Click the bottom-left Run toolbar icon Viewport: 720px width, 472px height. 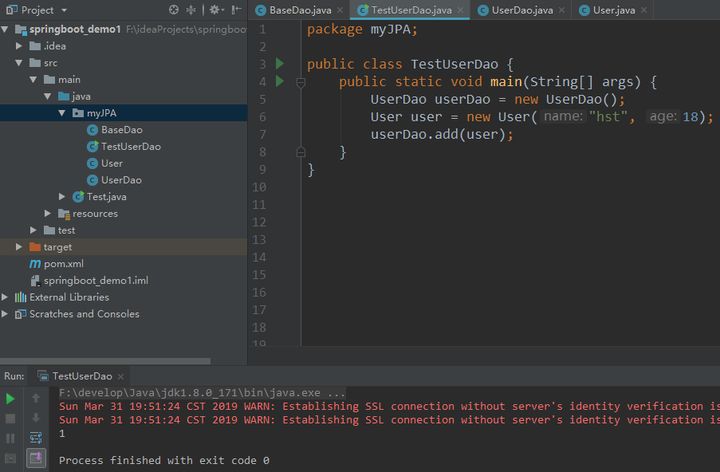click(10, 458)
